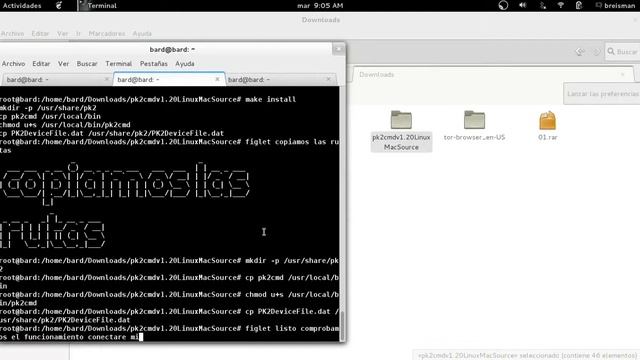The width and height of the screenshot is (640, 360).
Task: Close the first bard@bard terminal tab
Action: tap(107, 79)
